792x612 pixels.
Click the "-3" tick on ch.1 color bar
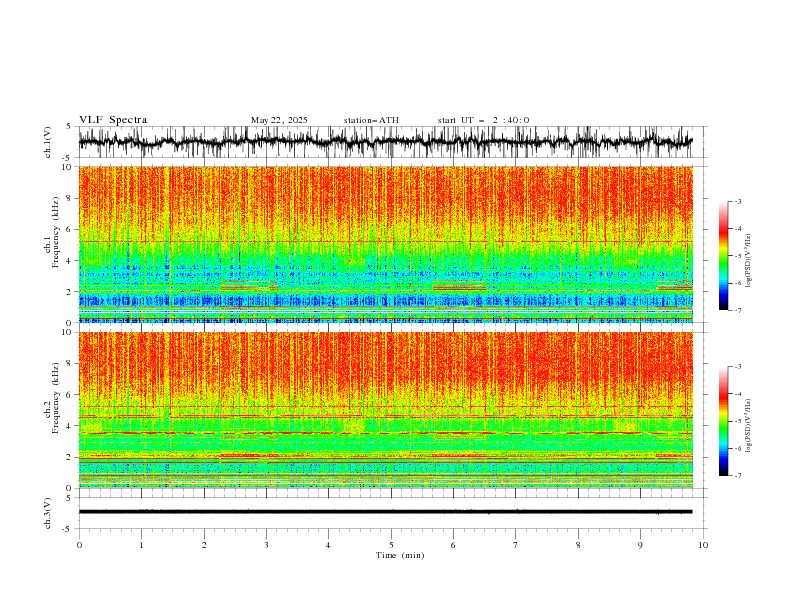pyautogui.click(x=737, y=201)
